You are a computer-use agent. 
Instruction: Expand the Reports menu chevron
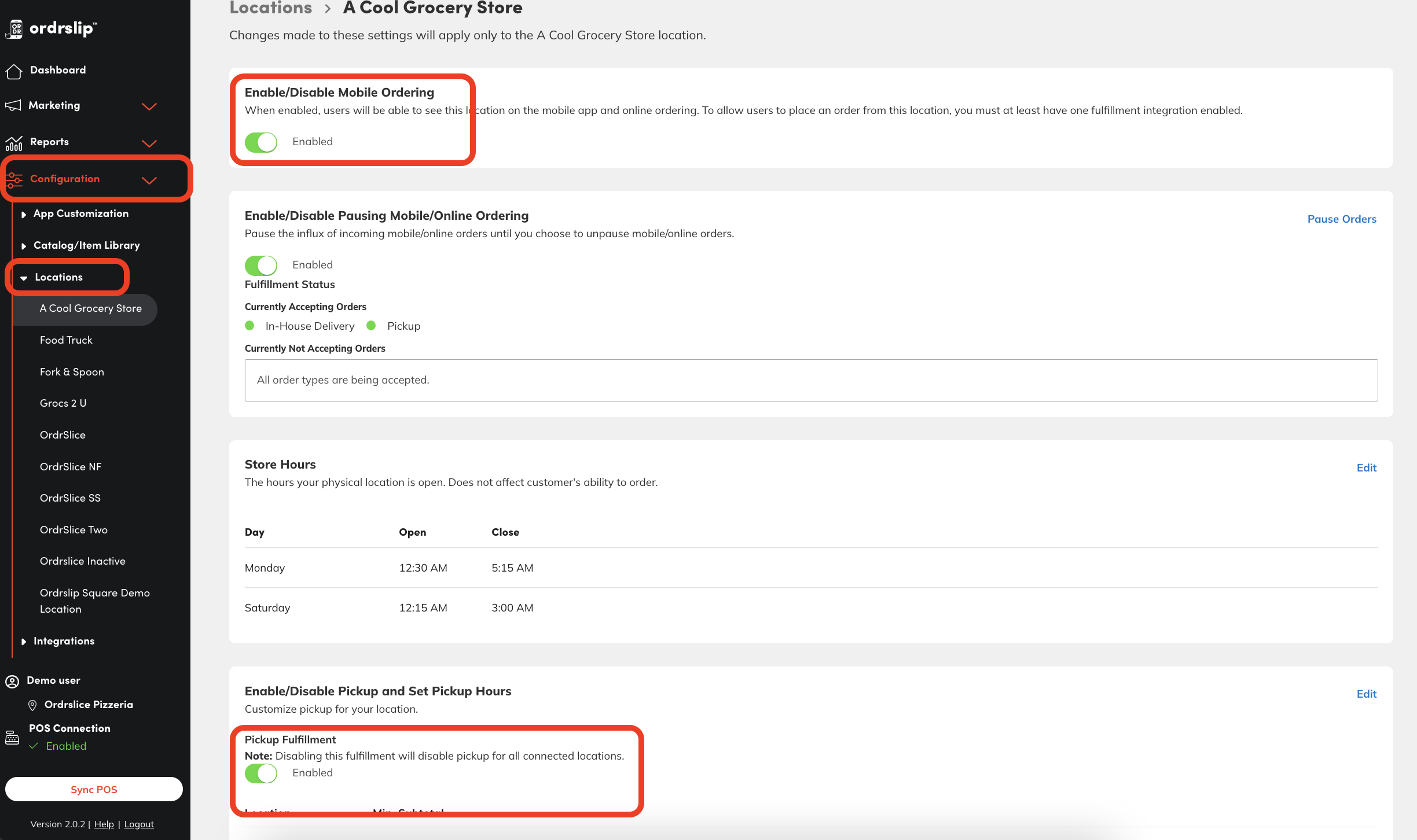pyautogui.click(x=149, y=143)
